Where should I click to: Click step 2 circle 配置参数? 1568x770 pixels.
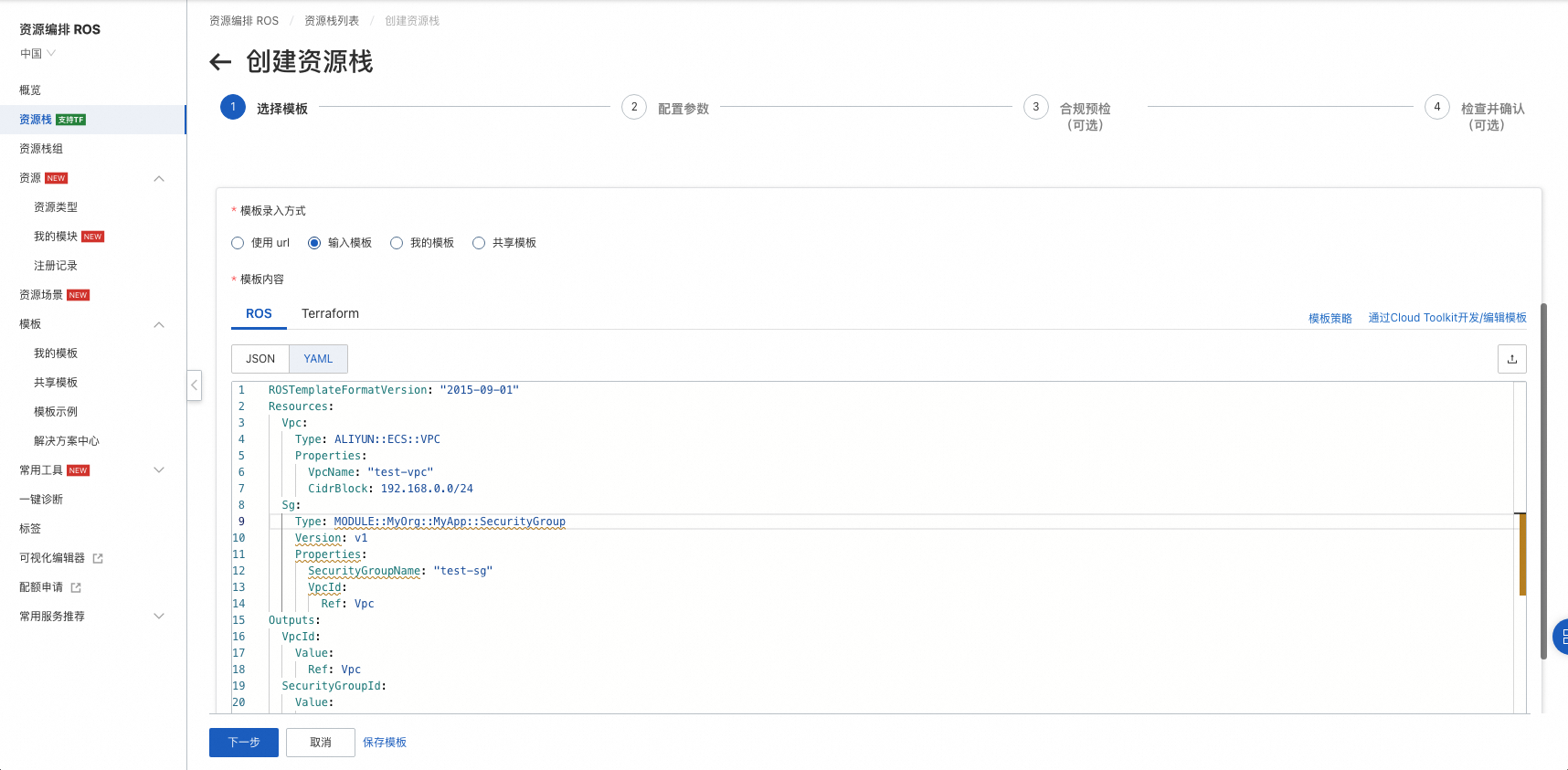634,107
